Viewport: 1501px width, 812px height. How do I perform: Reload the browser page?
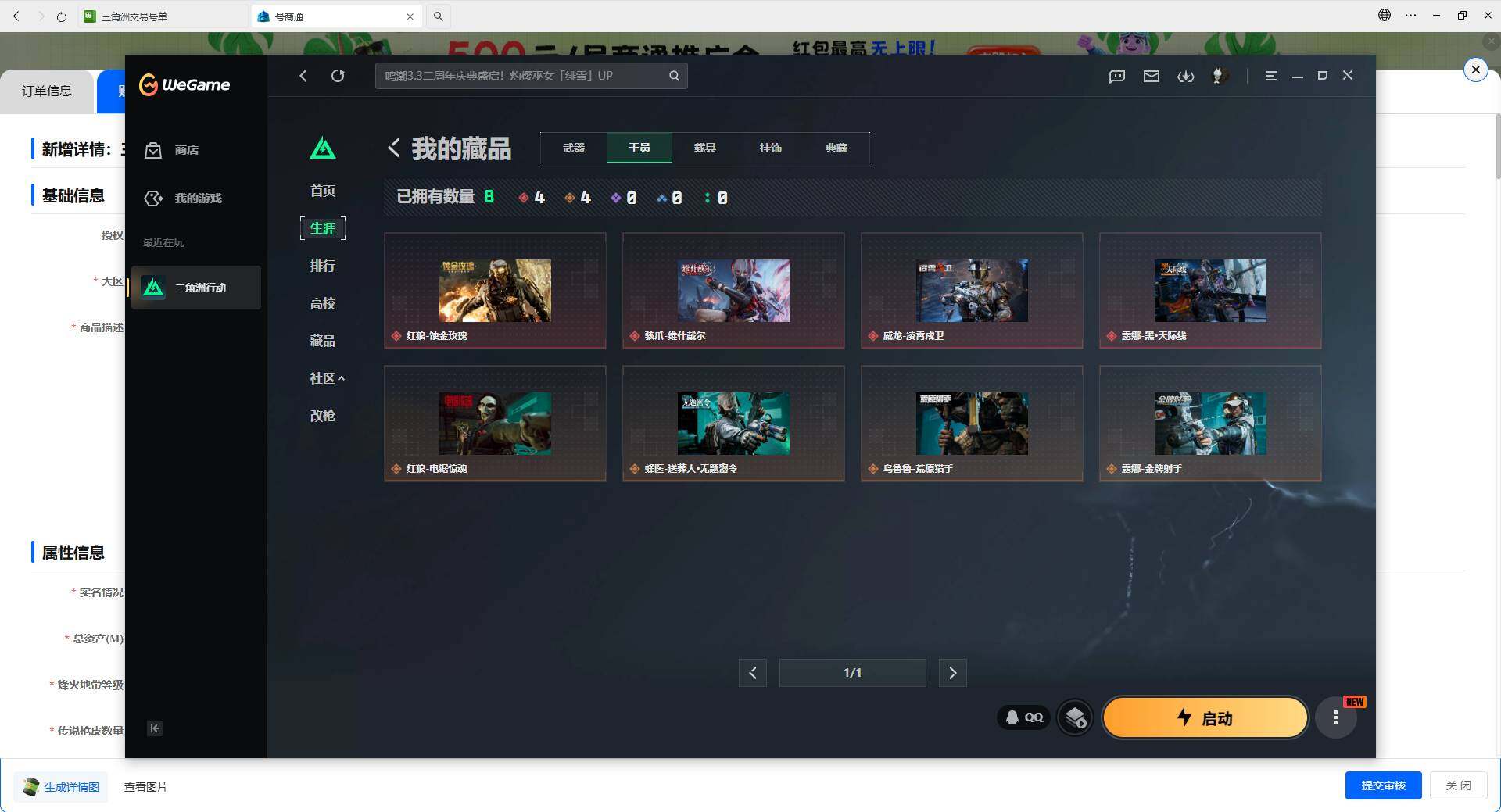pos(62,16)
